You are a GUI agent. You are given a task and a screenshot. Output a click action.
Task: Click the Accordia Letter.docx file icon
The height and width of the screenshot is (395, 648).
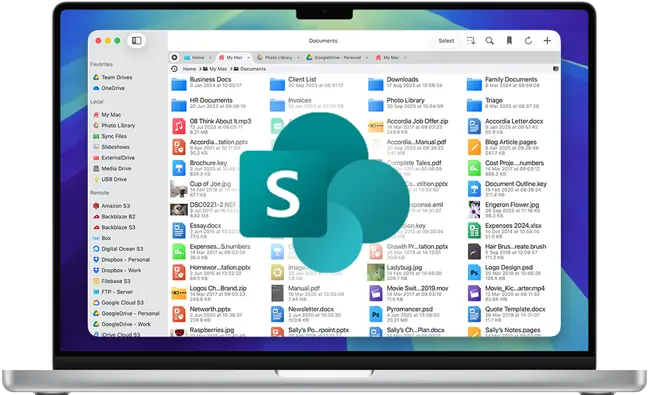point(474,126)
